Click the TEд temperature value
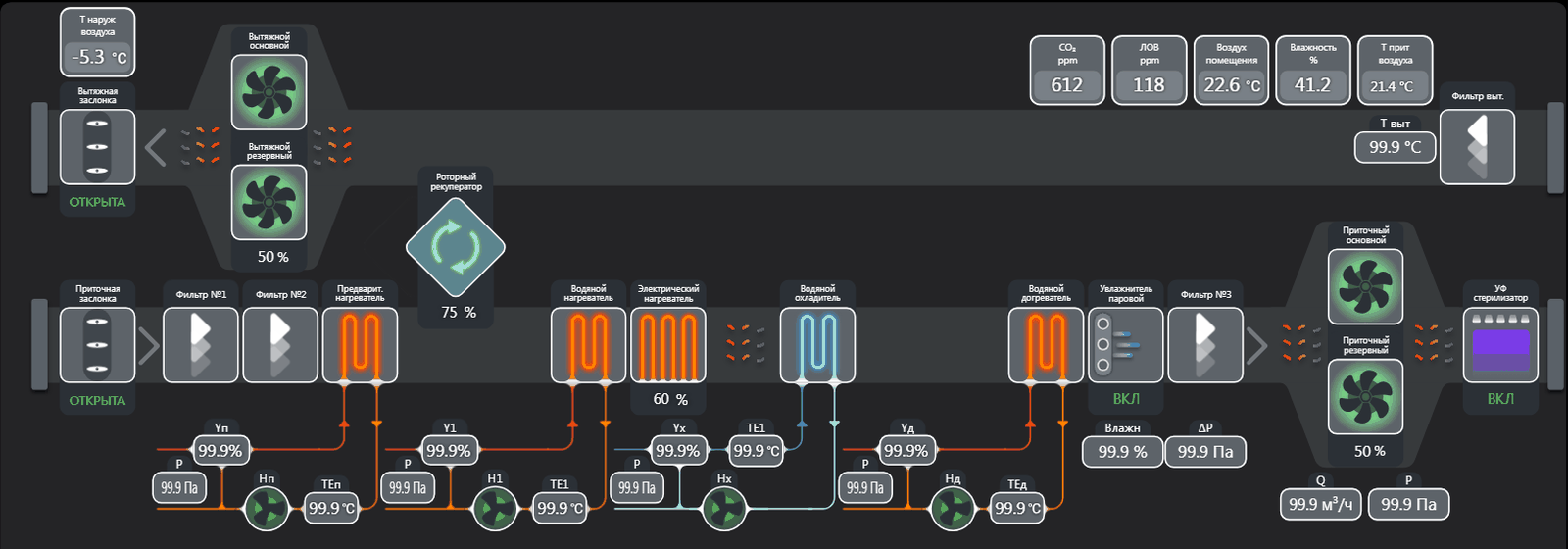 1017,508
